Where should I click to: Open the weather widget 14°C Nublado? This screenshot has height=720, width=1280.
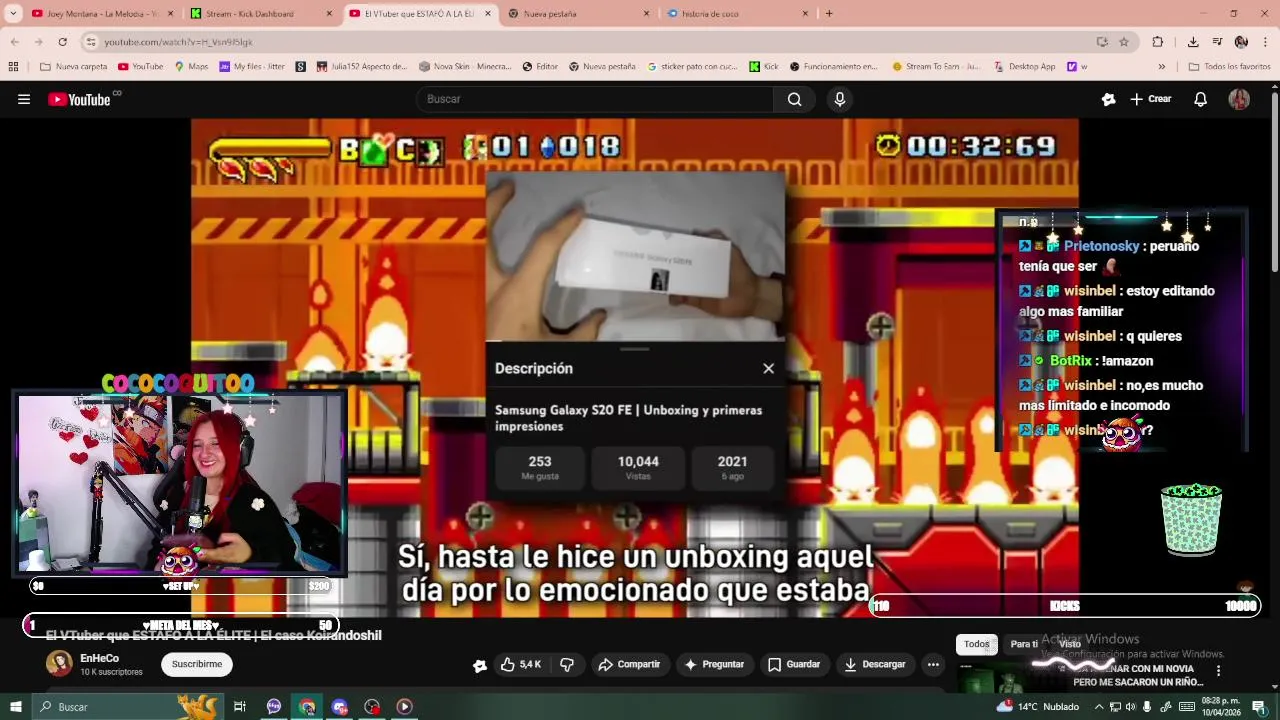pos(1038,707)
